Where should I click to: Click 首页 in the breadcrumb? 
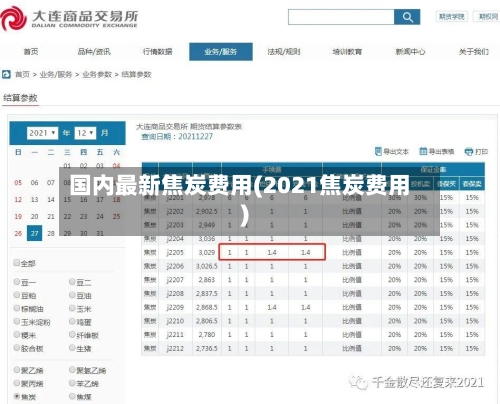(22, 74)
